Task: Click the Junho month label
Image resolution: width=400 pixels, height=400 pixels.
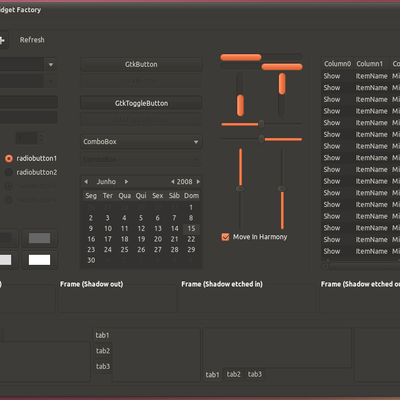Action: tap(106, 182)
